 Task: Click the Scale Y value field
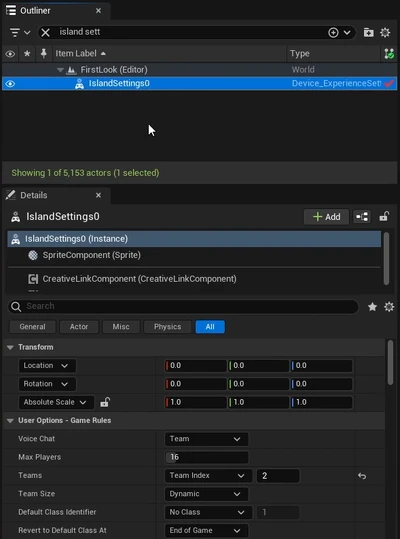point(258,402)
